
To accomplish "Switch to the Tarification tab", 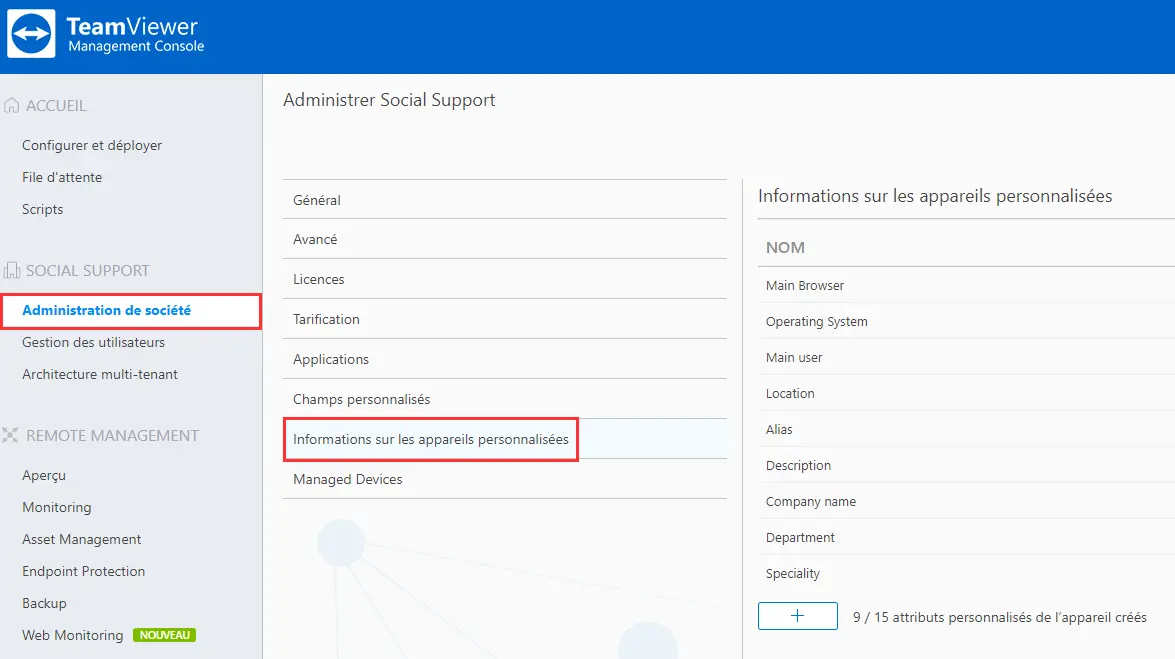I will tap(505, 319).
